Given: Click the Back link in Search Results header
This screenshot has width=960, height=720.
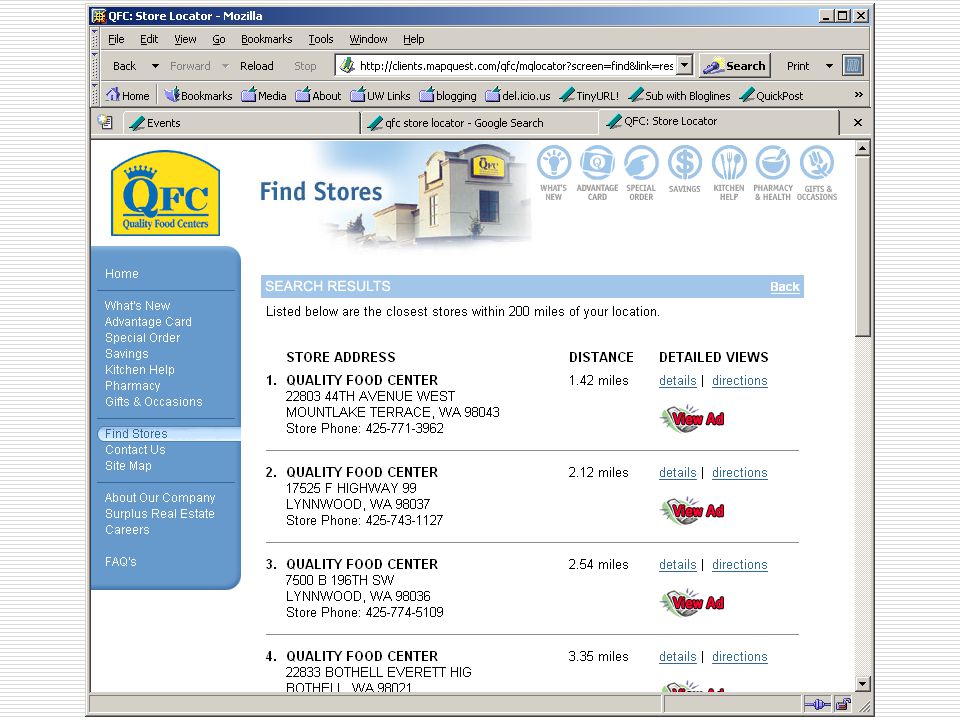Looking at the screenshot, I should point(784,287).
